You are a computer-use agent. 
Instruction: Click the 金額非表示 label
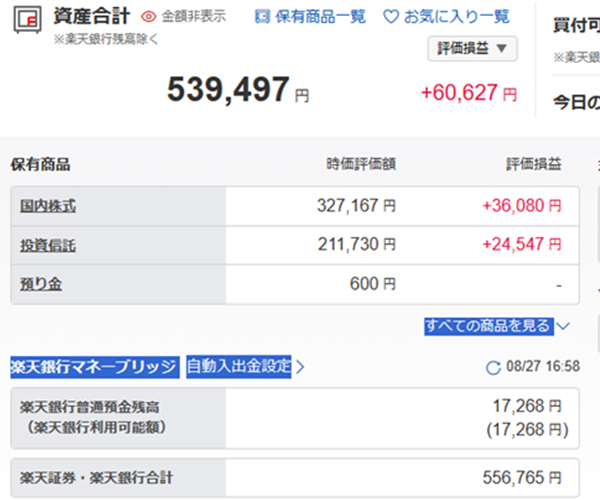193,17
